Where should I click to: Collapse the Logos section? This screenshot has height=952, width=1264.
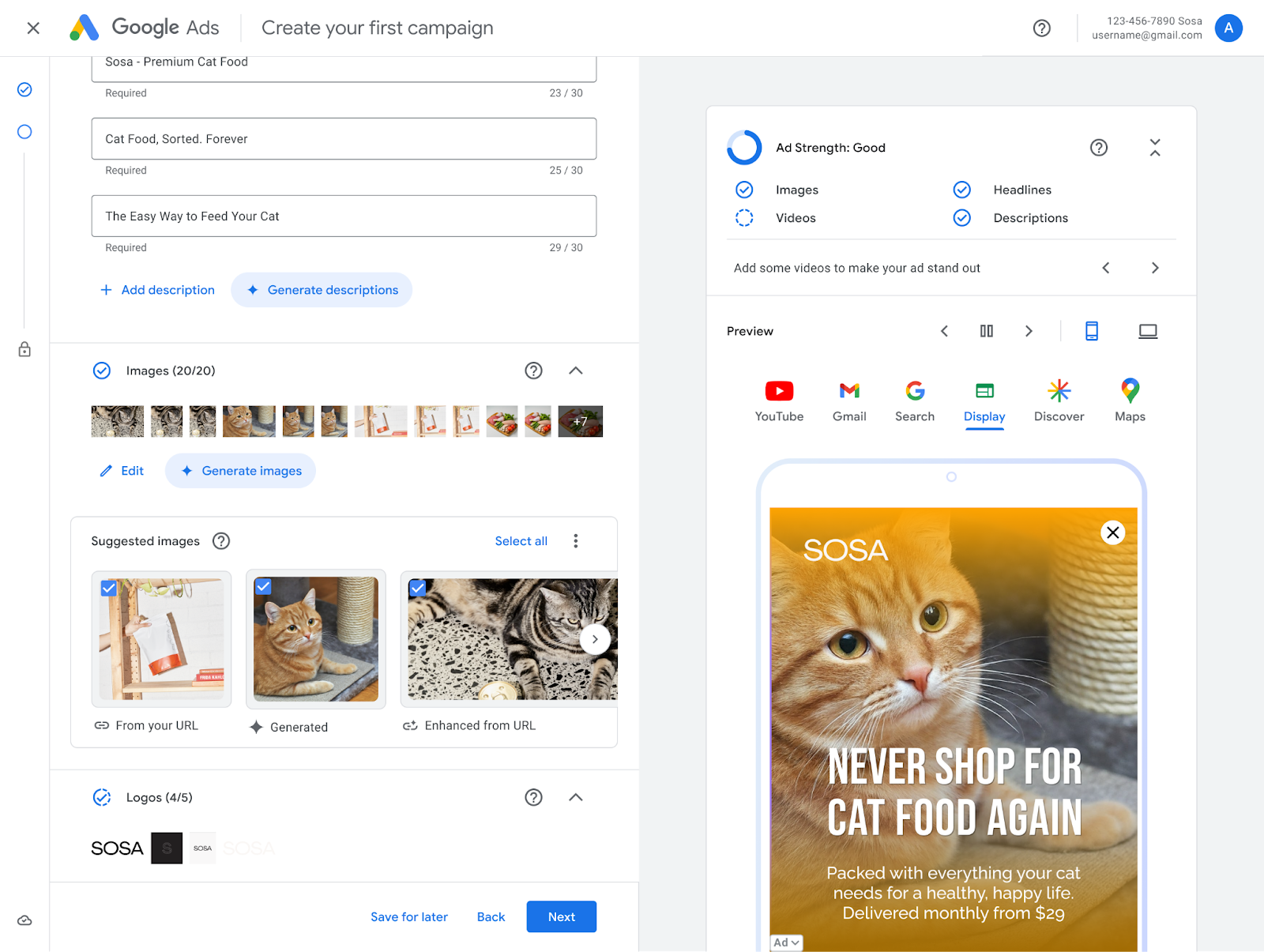pyautogui.click(x=575, y=797)
